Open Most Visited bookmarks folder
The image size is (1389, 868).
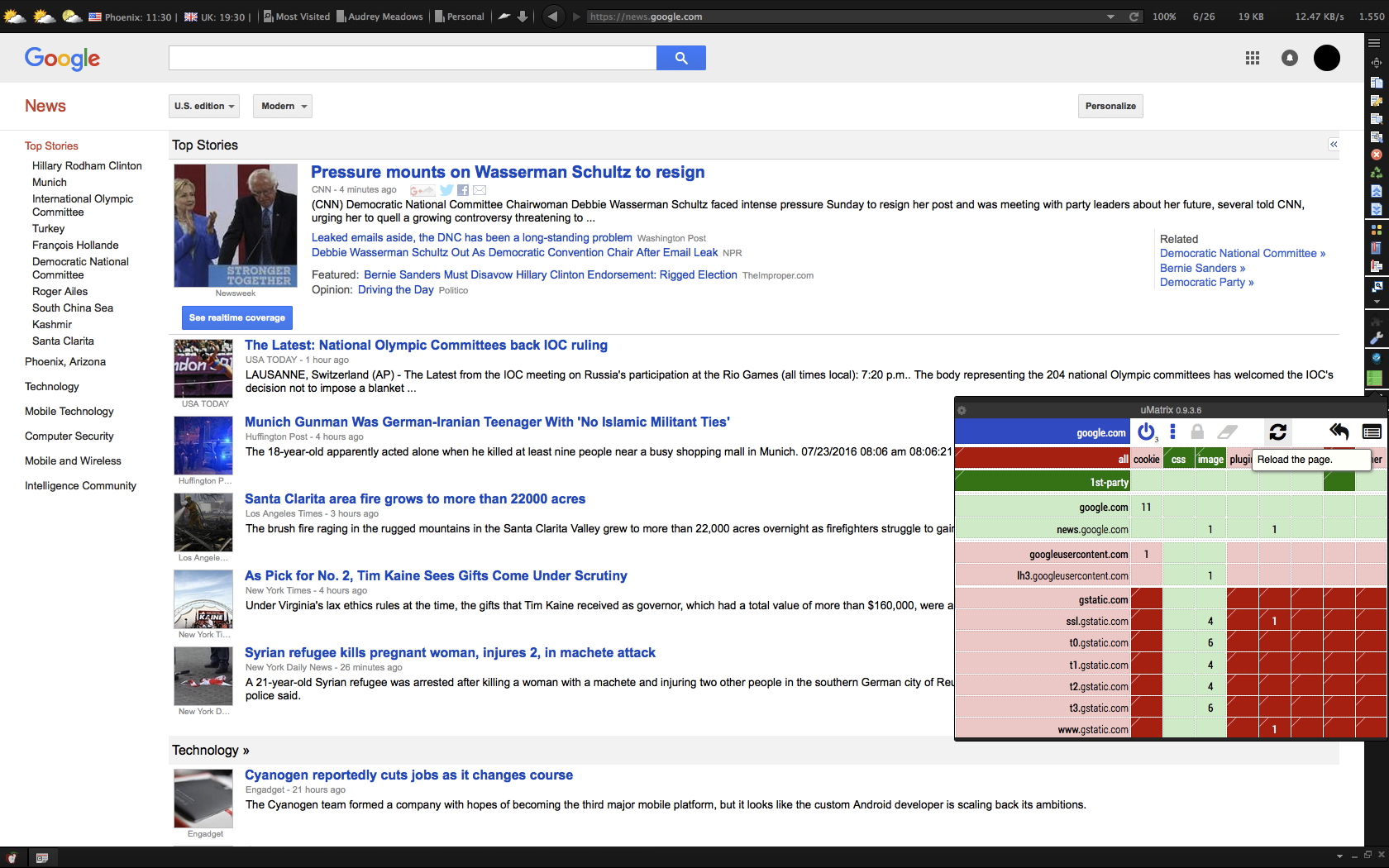tap(297, 17)
